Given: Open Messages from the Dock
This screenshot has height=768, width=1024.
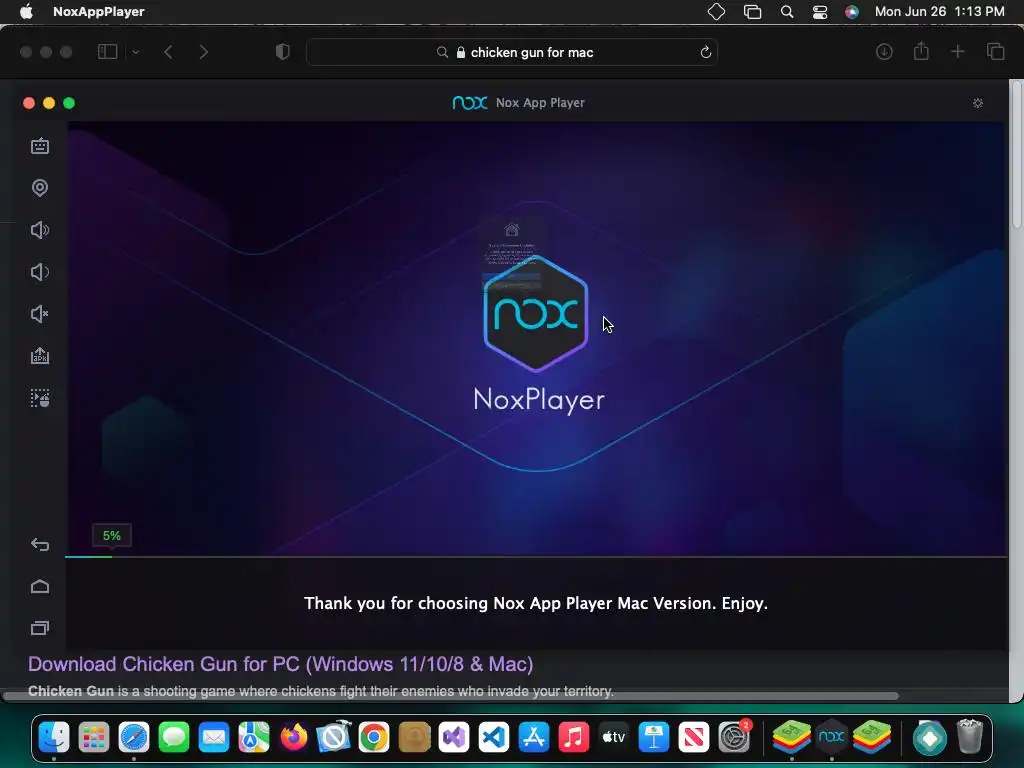Looking at the screenshot, I should coord(174,738).
